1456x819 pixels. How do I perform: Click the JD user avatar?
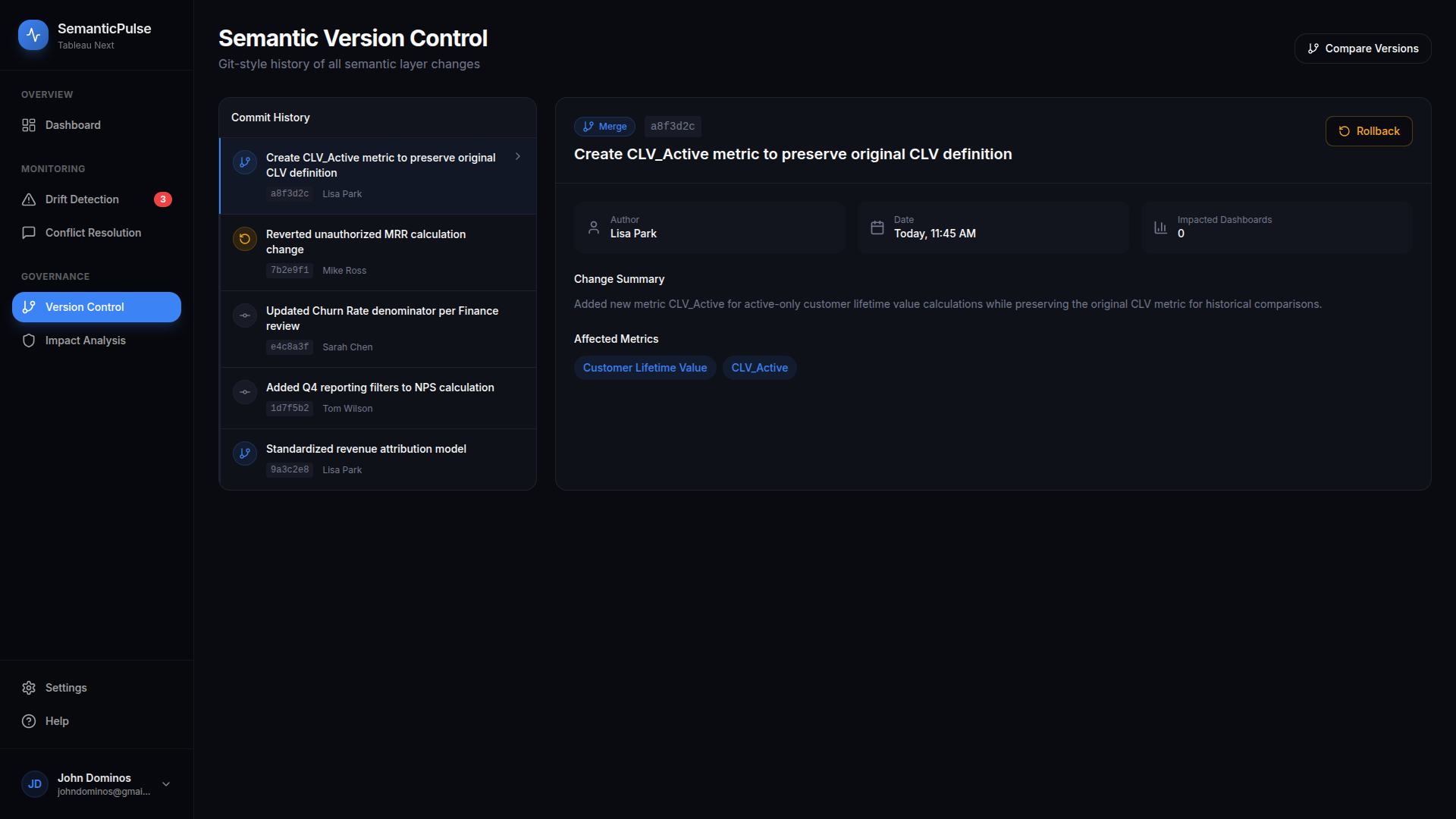35,784
